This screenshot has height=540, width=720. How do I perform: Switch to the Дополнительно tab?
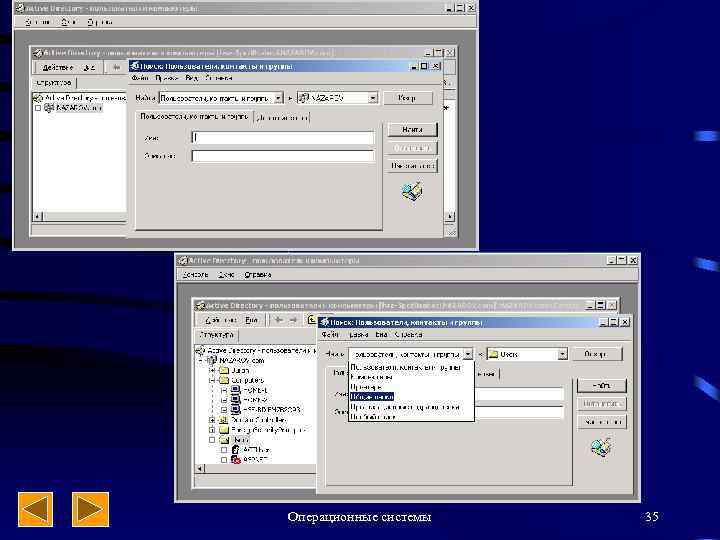tap(282, 118)
